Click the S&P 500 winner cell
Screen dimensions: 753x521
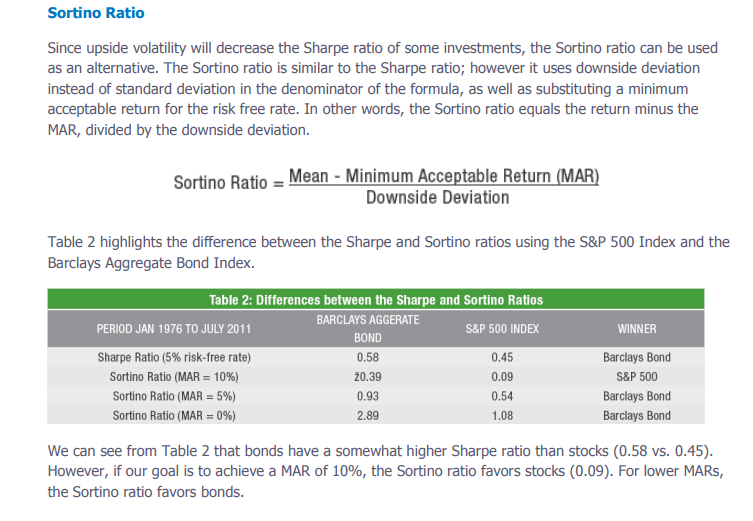tap(637, 377)
